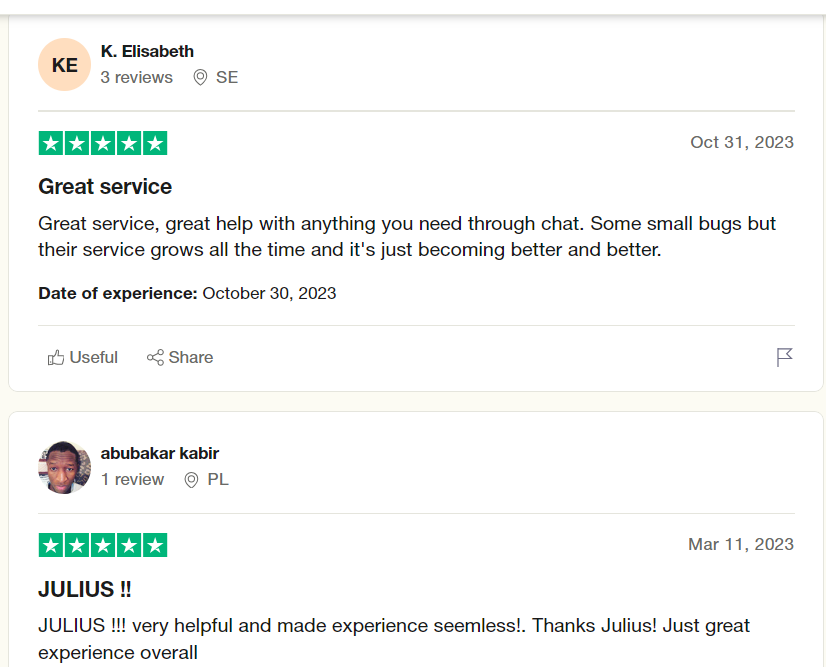Click the Share button label

pos(191,358)
